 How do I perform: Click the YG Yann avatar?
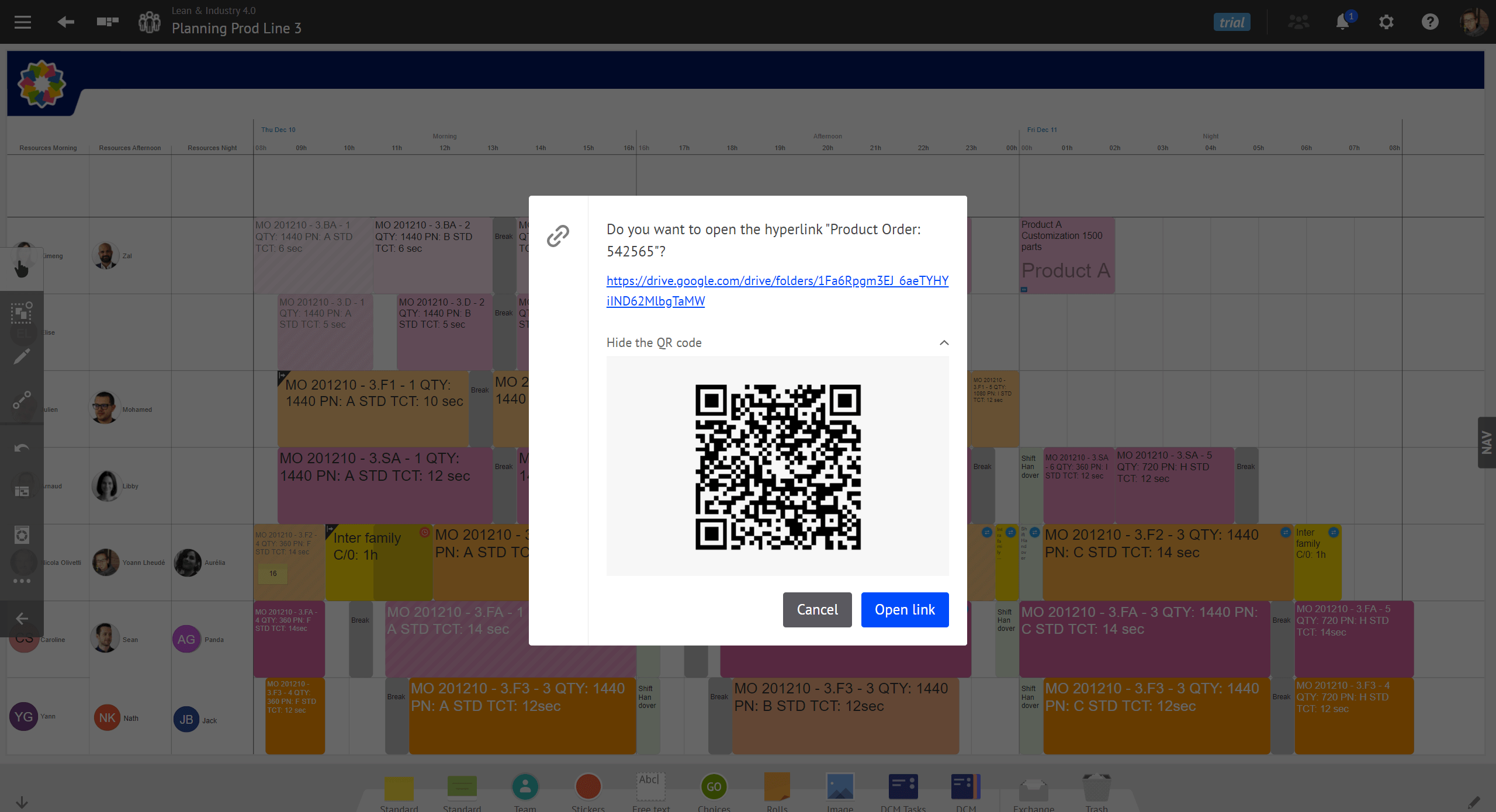(23, 717)
